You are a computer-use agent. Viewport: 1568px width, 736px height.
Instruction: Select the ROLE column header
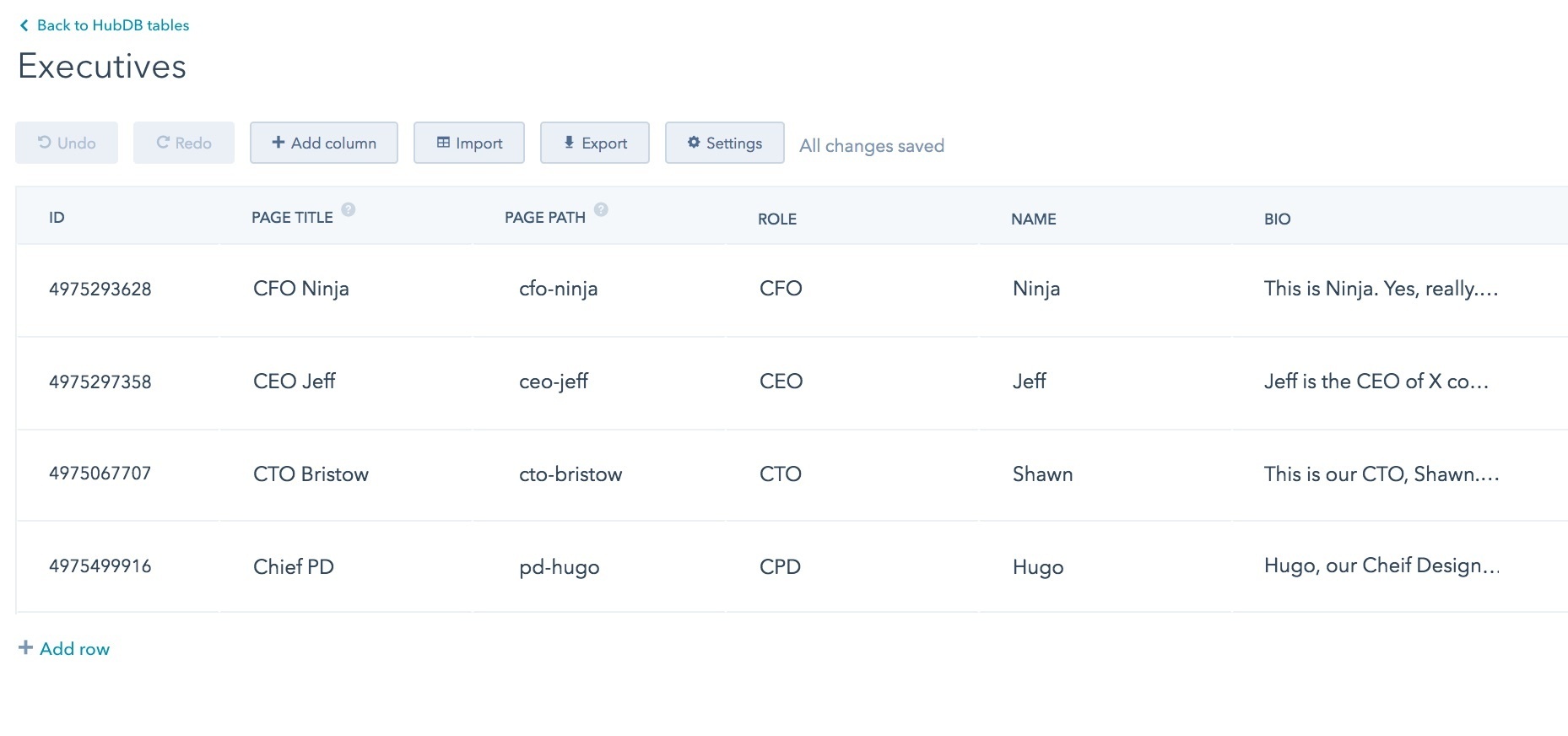[x=776, y=219]
